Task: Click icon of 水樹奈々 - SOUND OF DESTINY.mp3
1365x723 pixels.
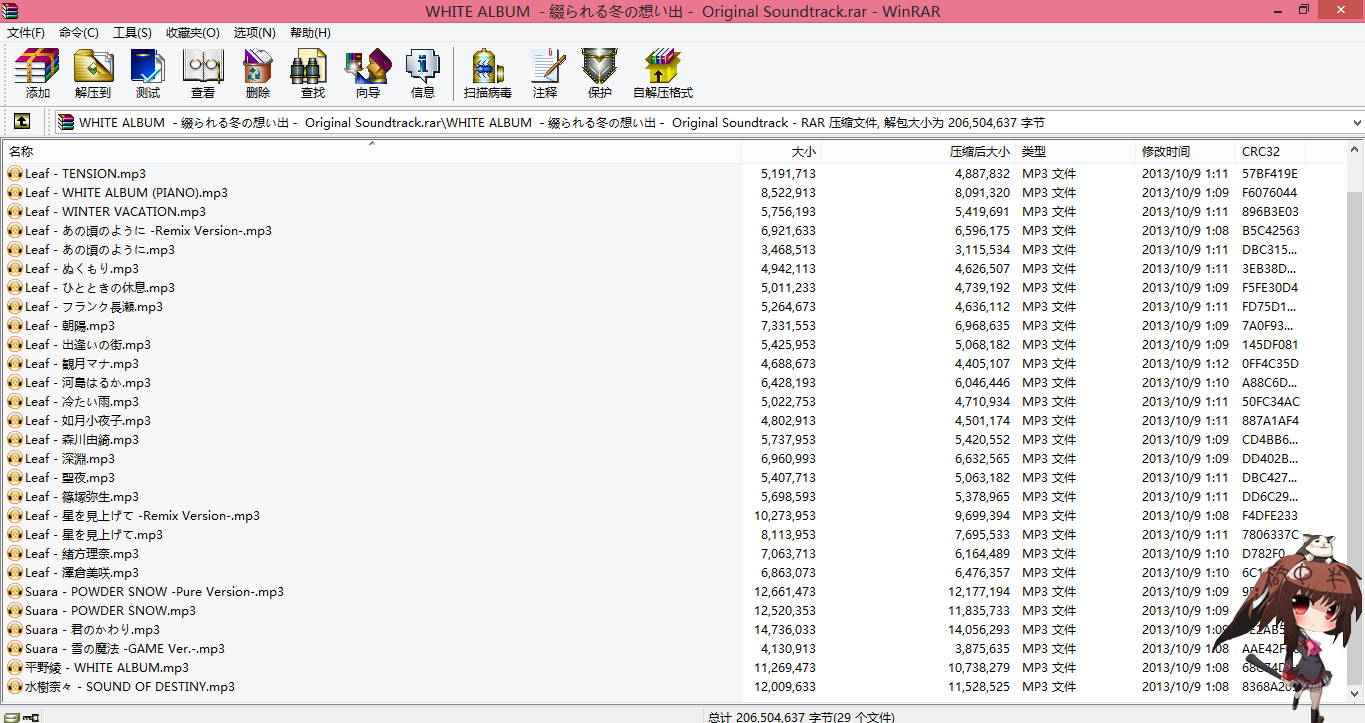Action: (15, 687)
